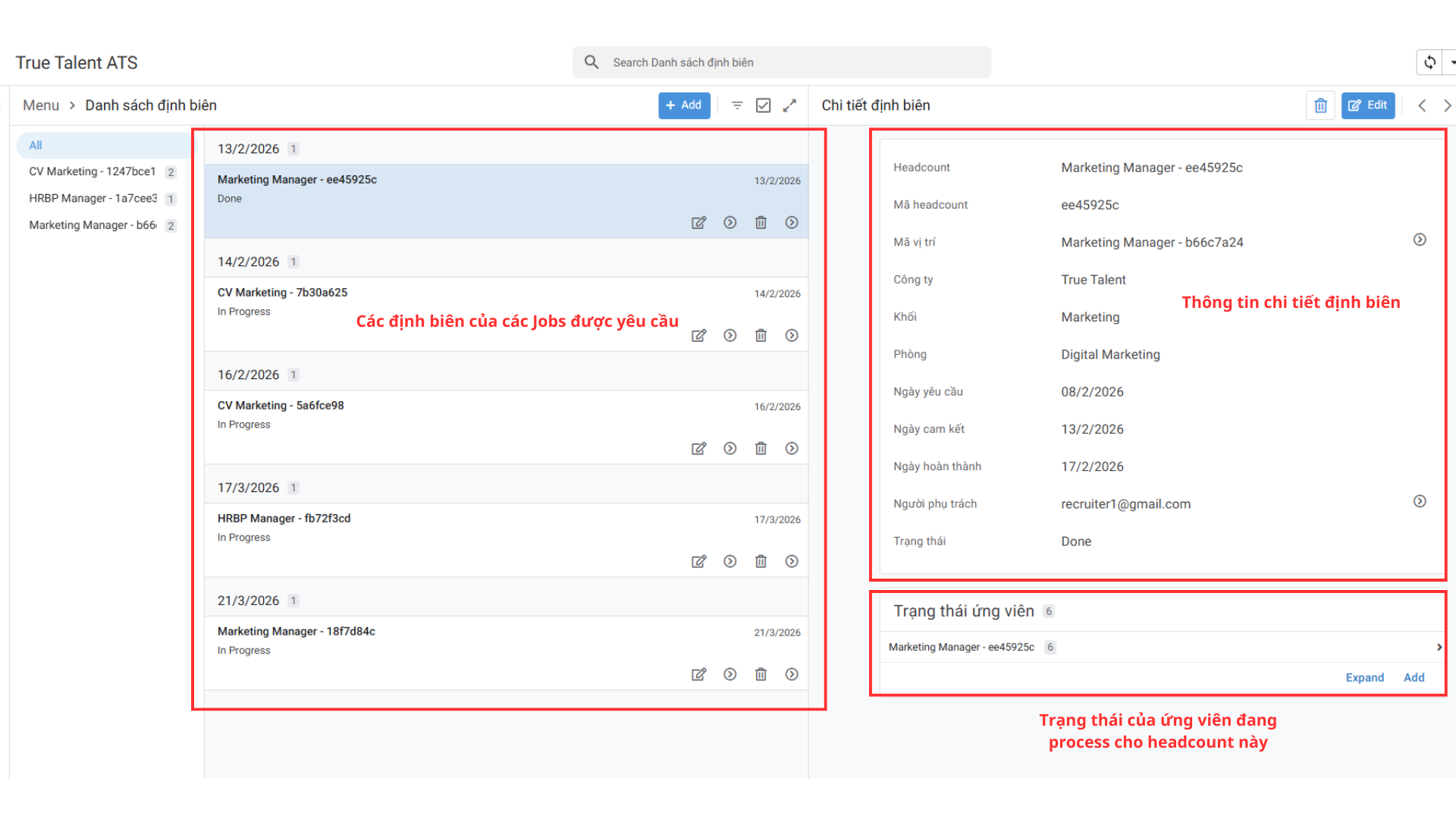Screen dimensions: 1456x819
Task: Expand list view to fullscreen
Action: [789, 105]
